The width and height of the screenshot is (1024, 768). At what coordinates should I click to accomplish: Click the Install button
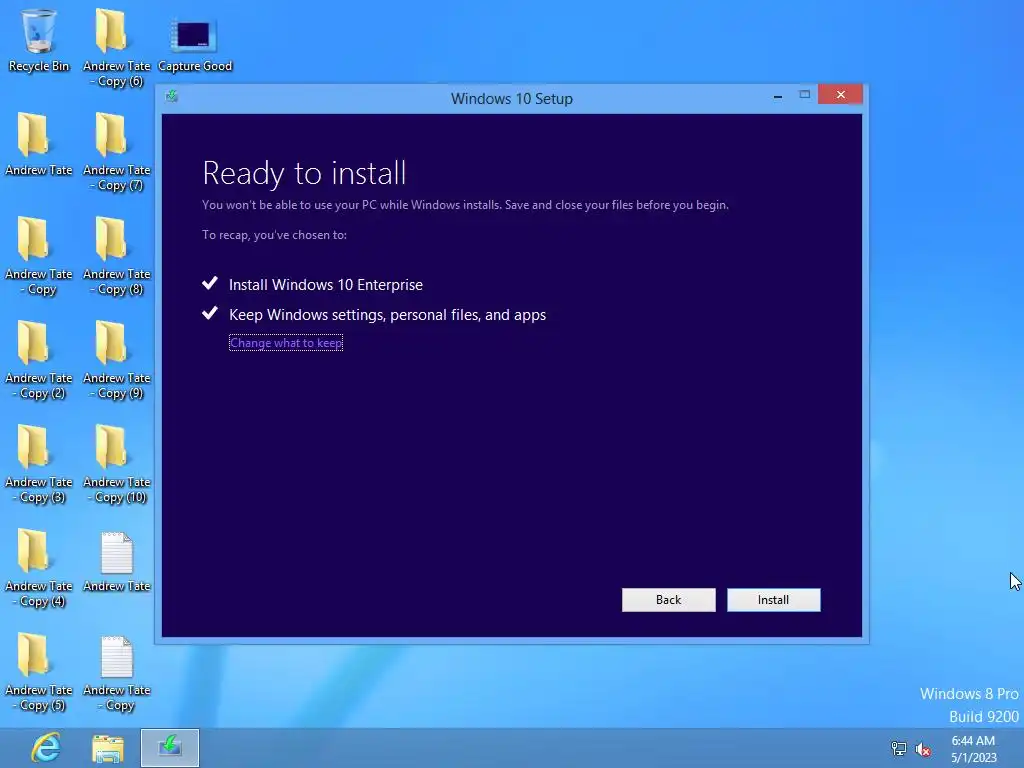click(x=773, y=600)
